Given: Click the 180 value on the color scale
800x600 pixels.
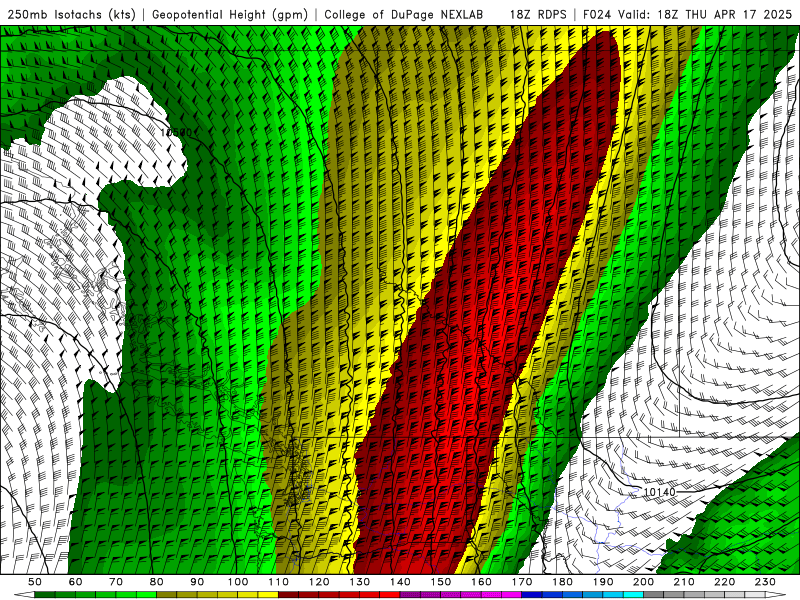Looking at the screenshot, I should pyautogui.click(x=562, y=582).
